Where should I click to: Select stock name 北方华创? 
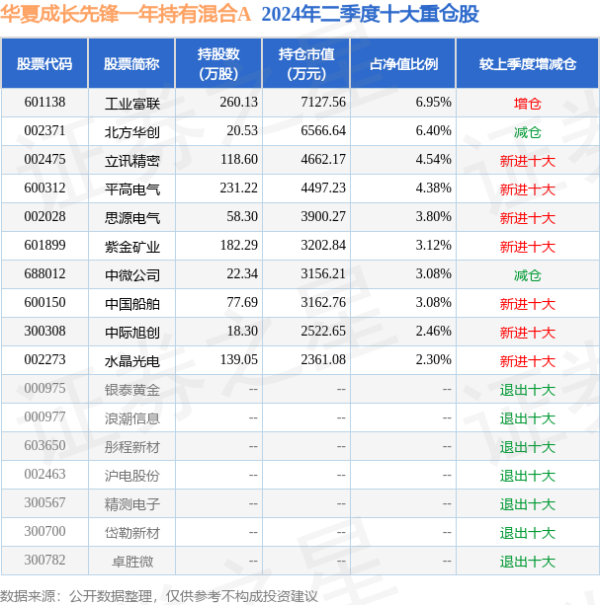pyautogui.click(x=132, y=132)
